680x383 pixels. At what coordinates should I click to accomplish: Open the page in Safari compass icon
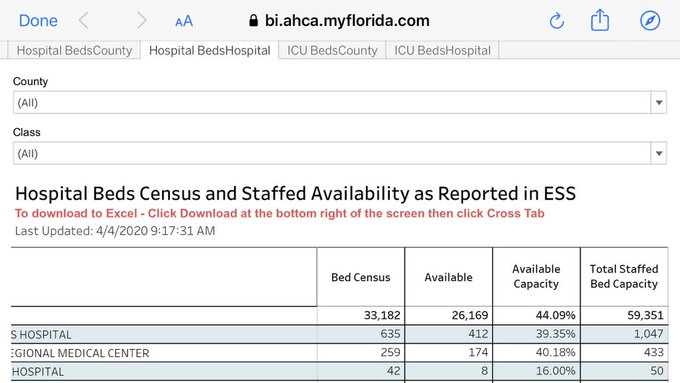(x=650, y=20)
